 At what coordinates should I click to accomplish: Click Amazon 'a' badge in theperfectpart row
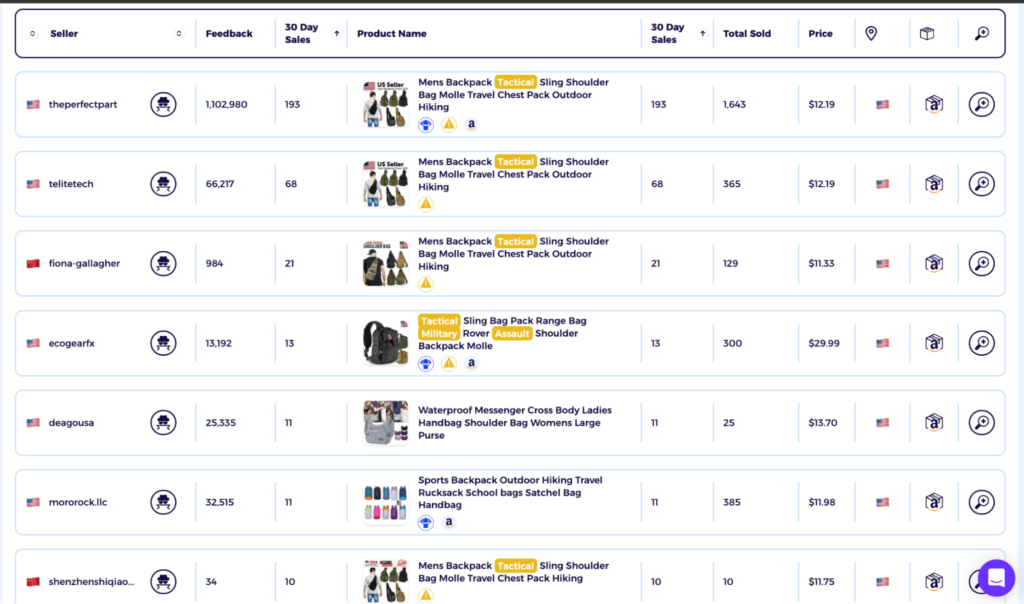tap(471, 124)
